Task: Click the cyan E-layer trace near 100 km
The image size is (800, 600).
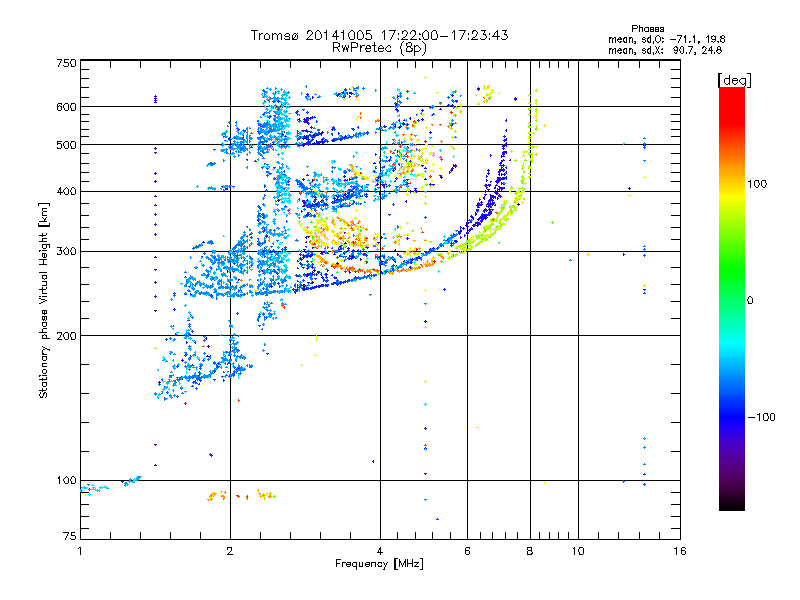Action: click(110, 485)
